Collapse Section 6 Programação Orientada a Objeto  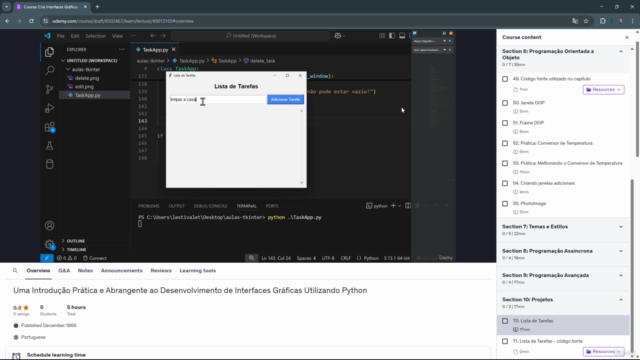click(x=621, y=51)
